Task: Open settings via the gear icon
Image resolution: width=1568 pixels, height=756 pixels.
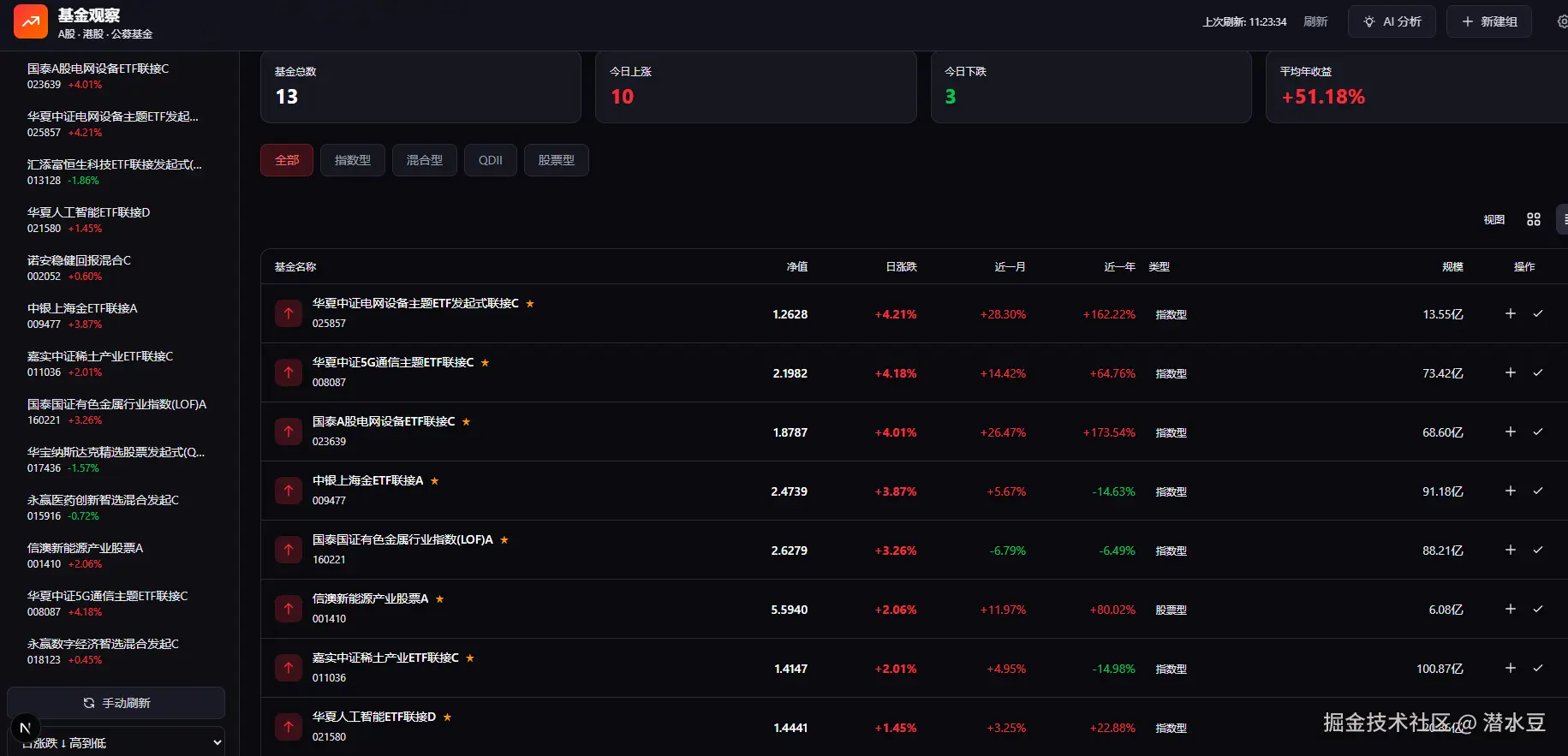Action: point(1561,21)
